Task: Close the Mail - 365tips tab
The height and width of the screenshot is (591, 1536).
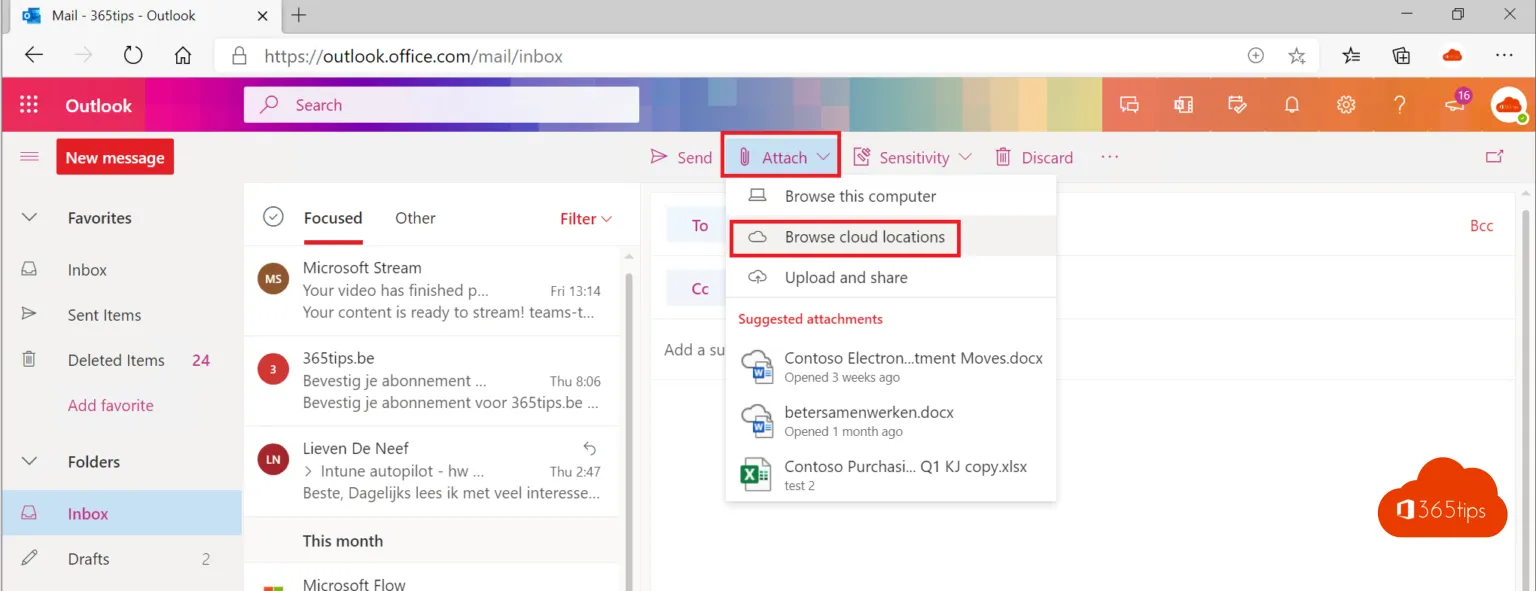Action: click(263, 16)
